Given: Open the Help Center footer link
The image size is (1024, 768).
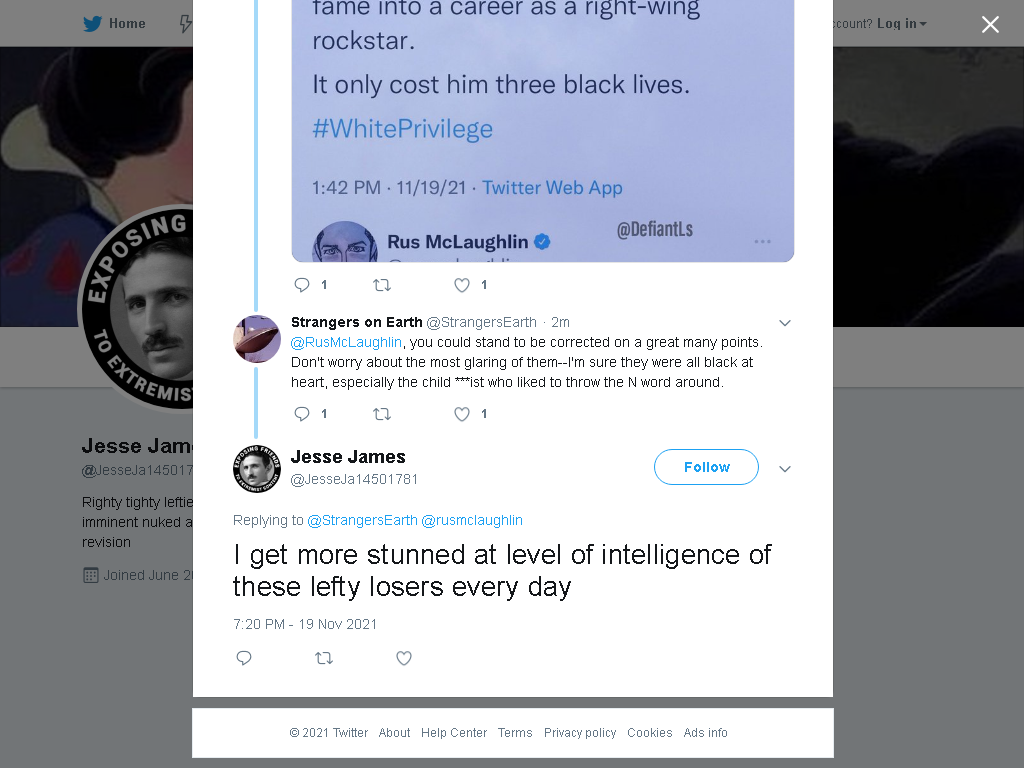Looking at the screenshot, I should click(454, 733).
